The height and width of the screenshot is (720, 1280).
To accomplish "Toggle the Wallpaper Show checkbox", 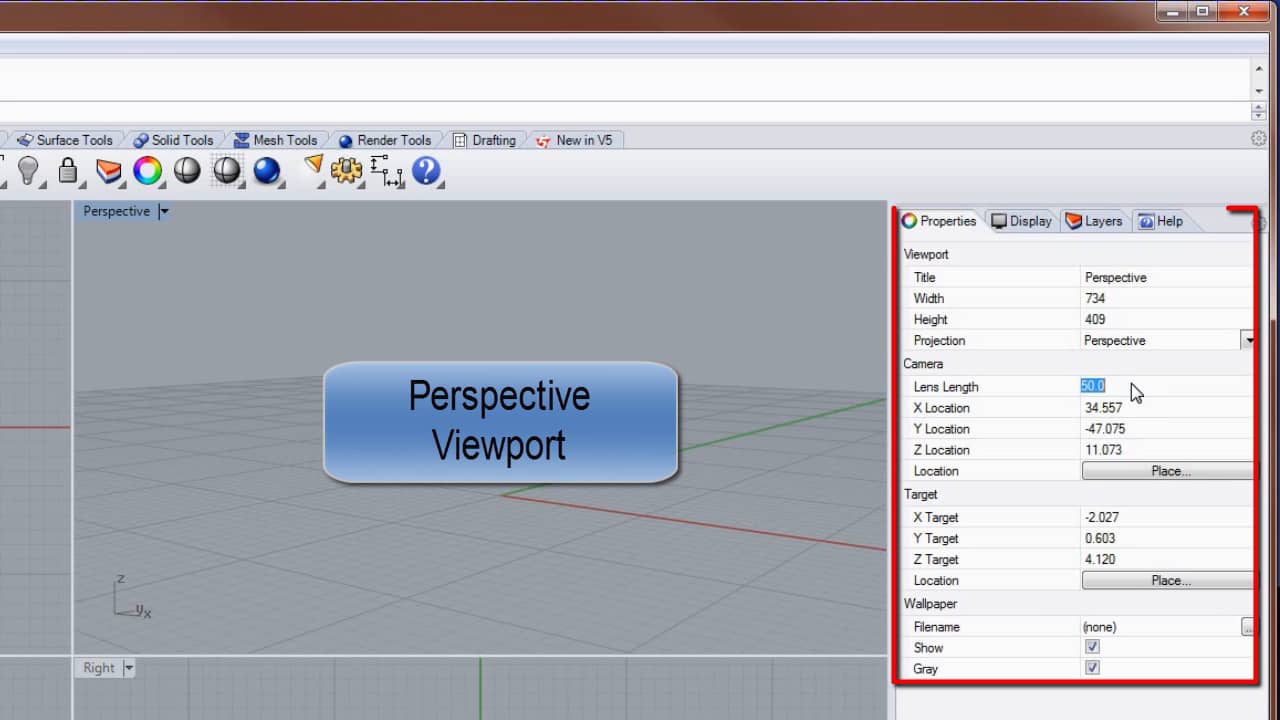I will (x=1092, y=647).
